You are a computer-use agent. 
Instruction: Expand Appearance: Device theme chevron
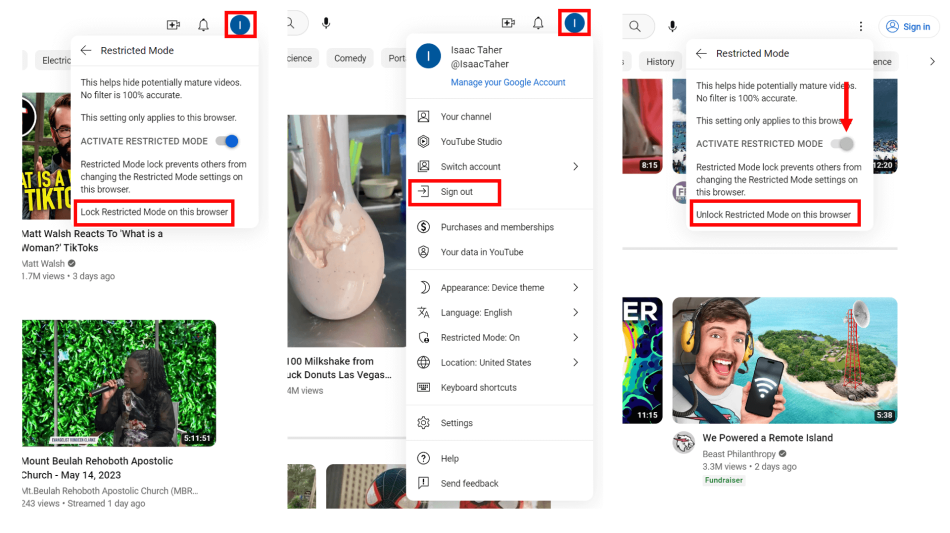(x=576, y=288)
